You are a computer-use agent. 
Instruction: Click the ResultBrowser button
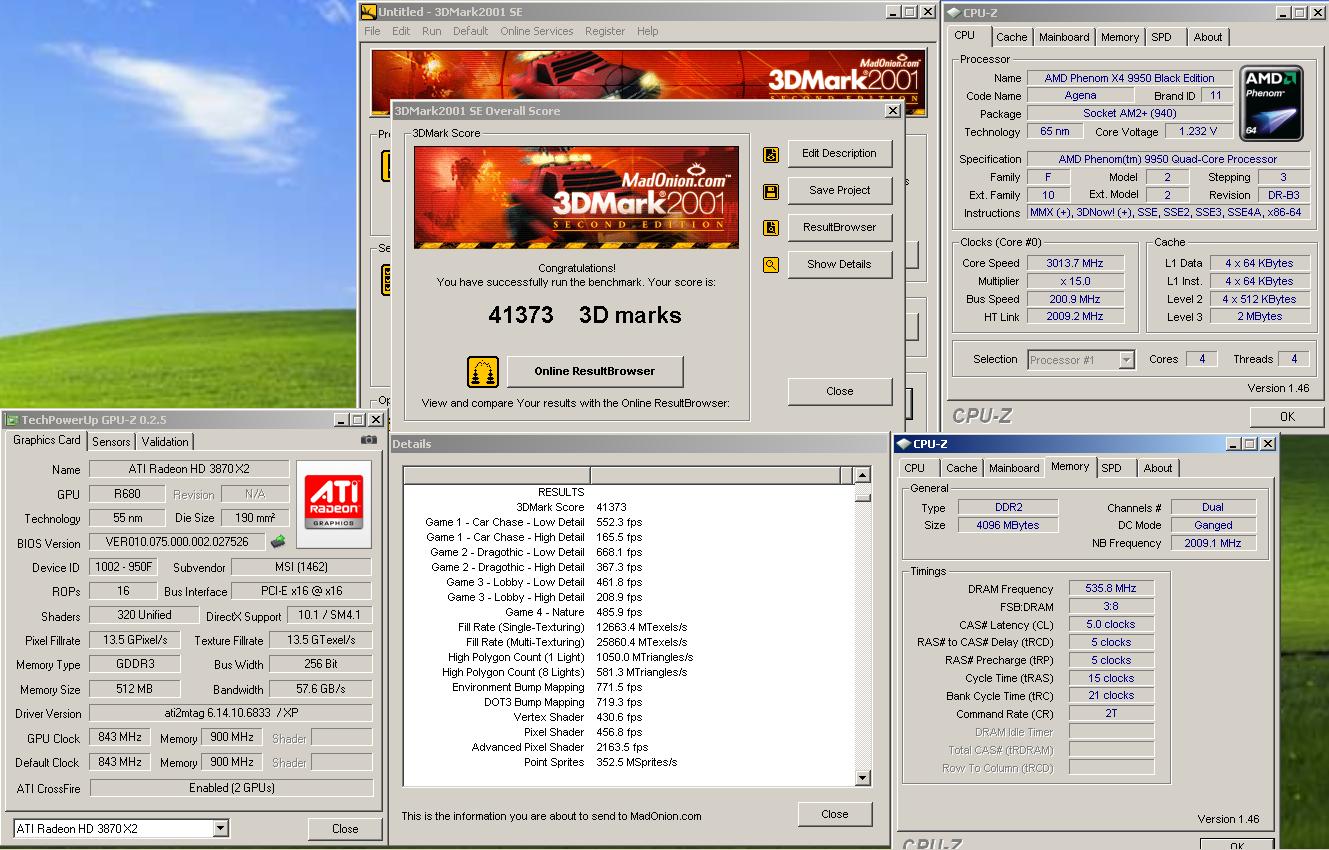tap(839, 228)
